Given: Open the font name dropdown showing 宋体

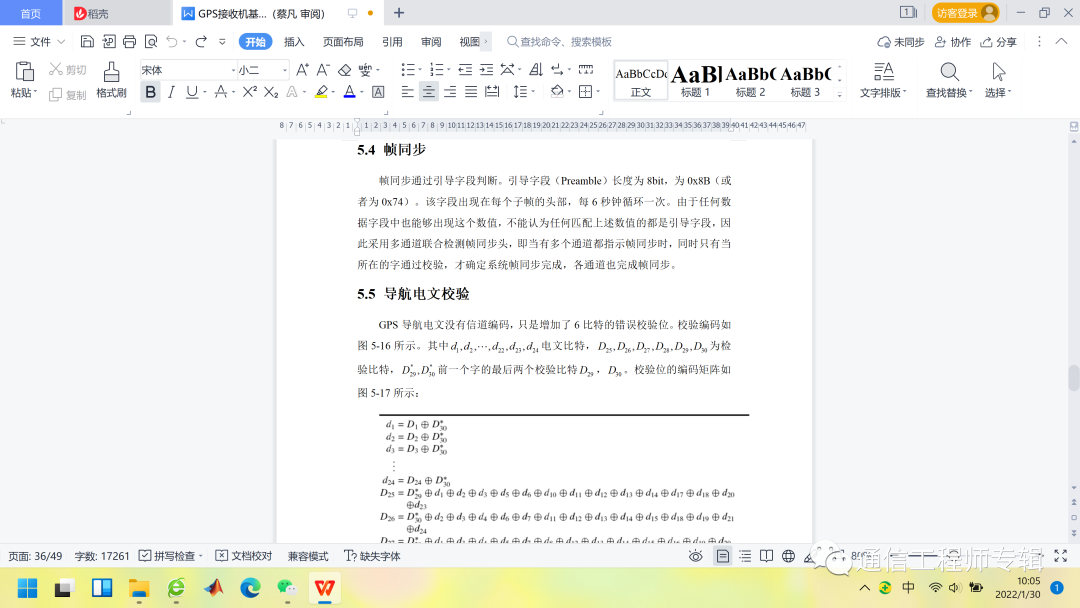Looking at the screenshot, I should click(x=185, y=70).
